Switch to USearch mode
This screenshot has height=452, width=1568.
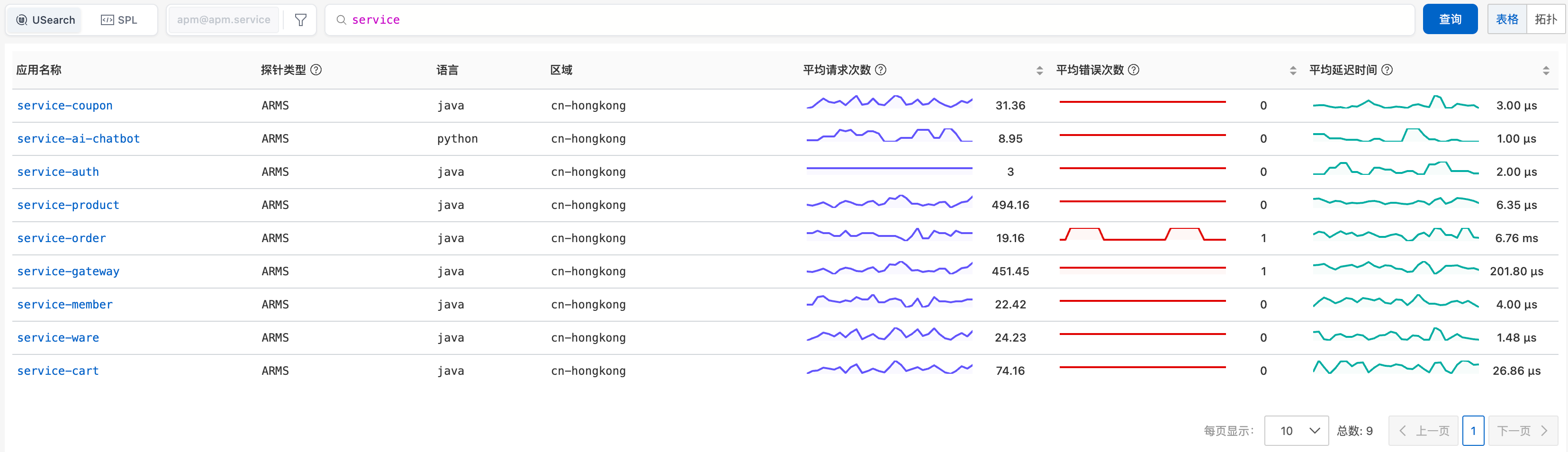tap(45, 20)
